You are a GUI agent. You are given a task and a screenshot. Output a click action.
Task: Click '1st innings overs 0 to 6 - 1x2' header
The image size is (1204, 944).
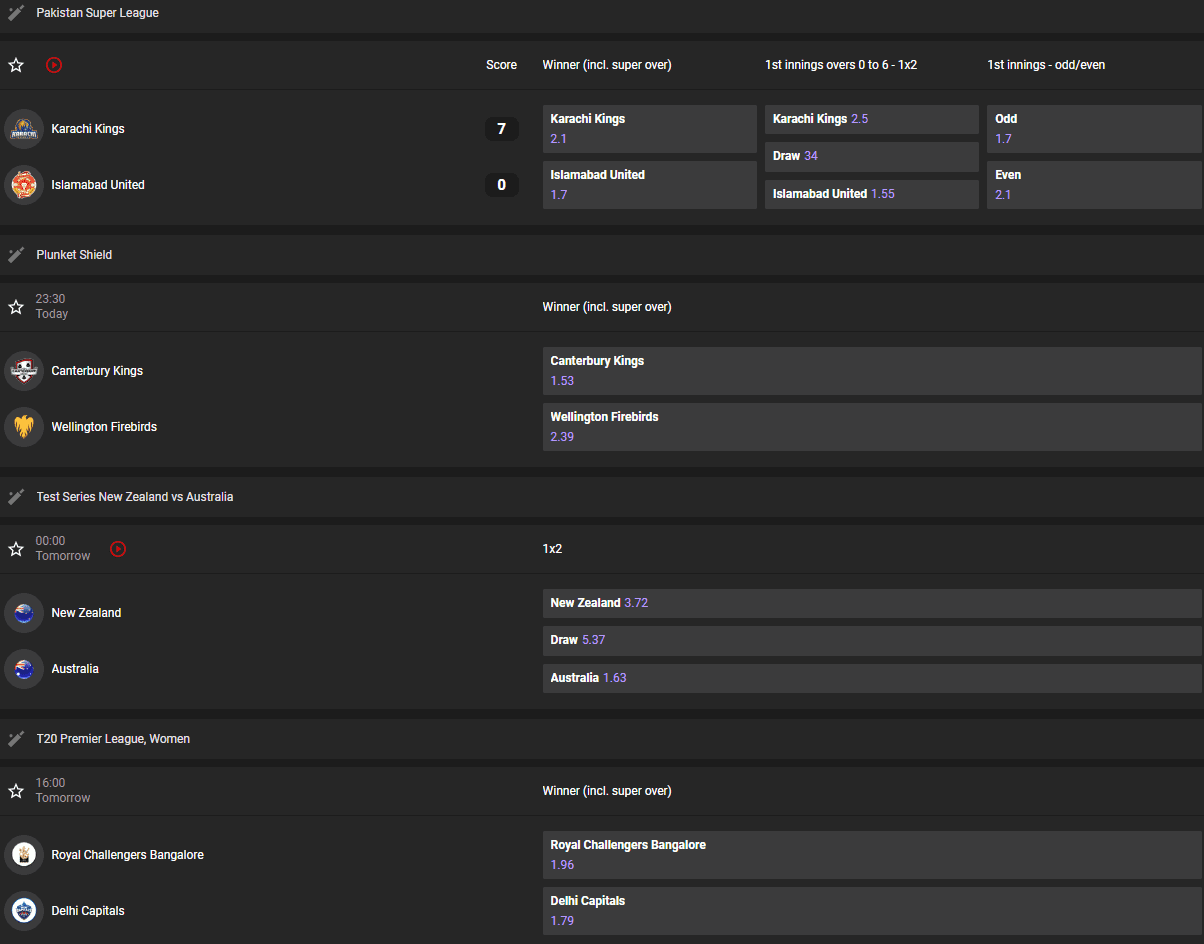coord(841,65)
